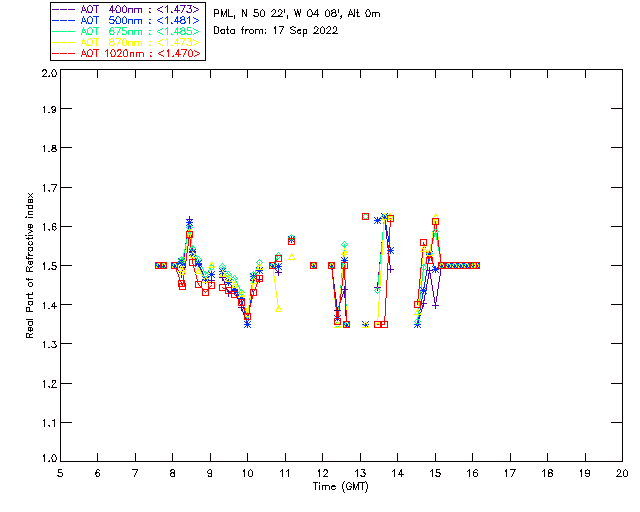Click the 12 tick label on time axis
640x512 pixels.
322,473
